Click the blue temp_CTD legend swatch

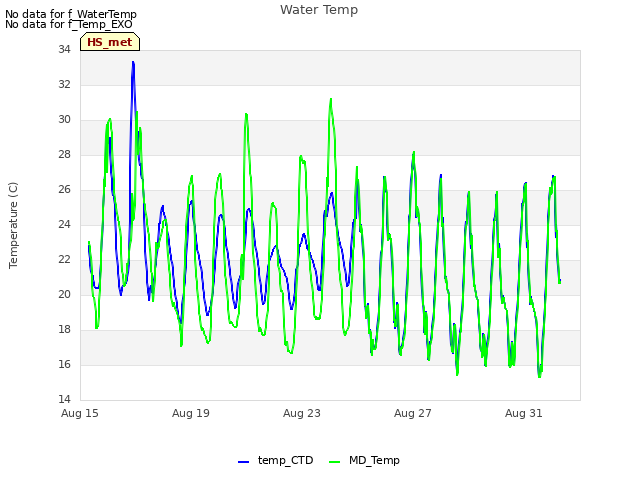(x=243, y=462)
